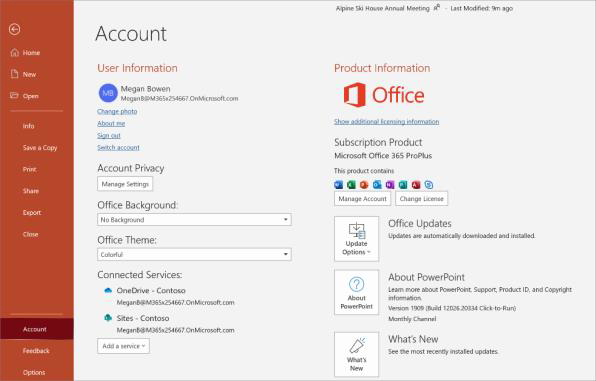
Task: Expand the Add a service dropdown
Action: point(124,346)
